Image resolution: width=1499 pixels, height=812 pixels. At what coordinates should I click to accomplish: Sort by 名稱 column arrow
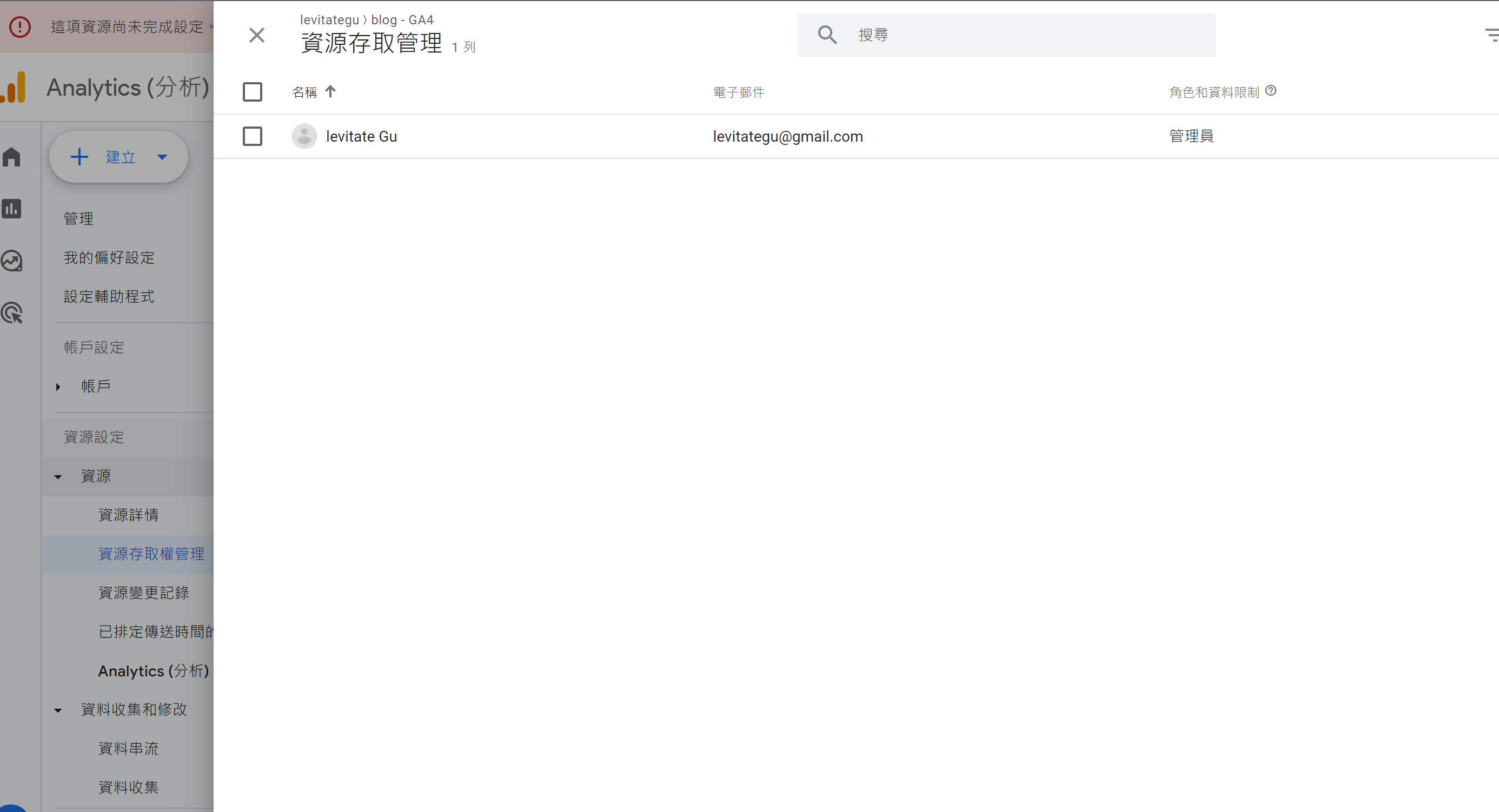(330, 92)
